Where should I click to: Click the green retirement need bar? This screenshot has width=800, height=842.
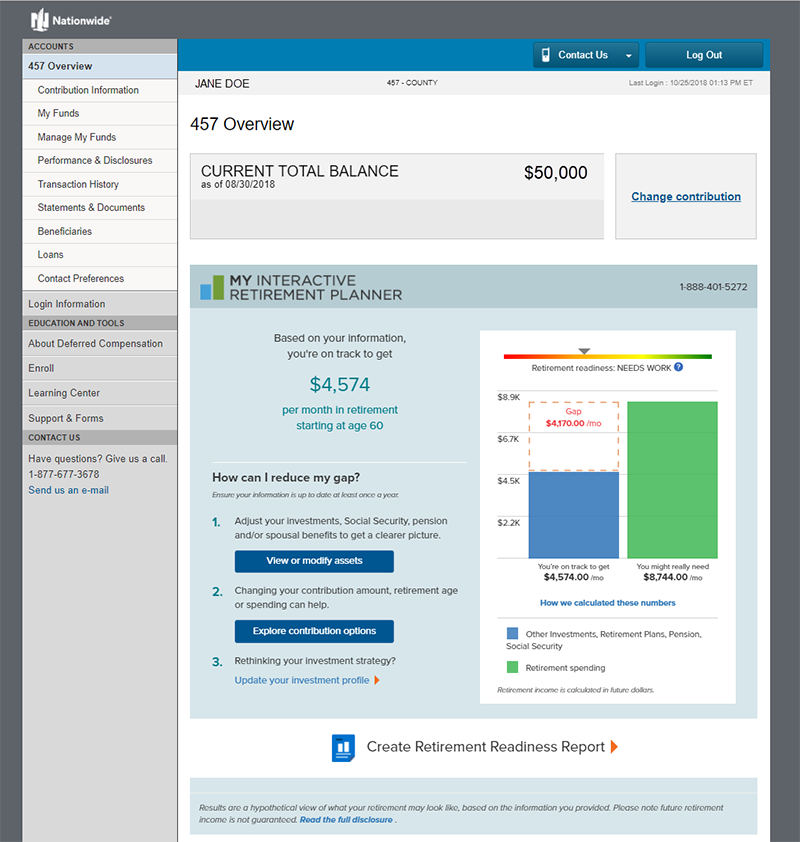[x=672, y=480]
